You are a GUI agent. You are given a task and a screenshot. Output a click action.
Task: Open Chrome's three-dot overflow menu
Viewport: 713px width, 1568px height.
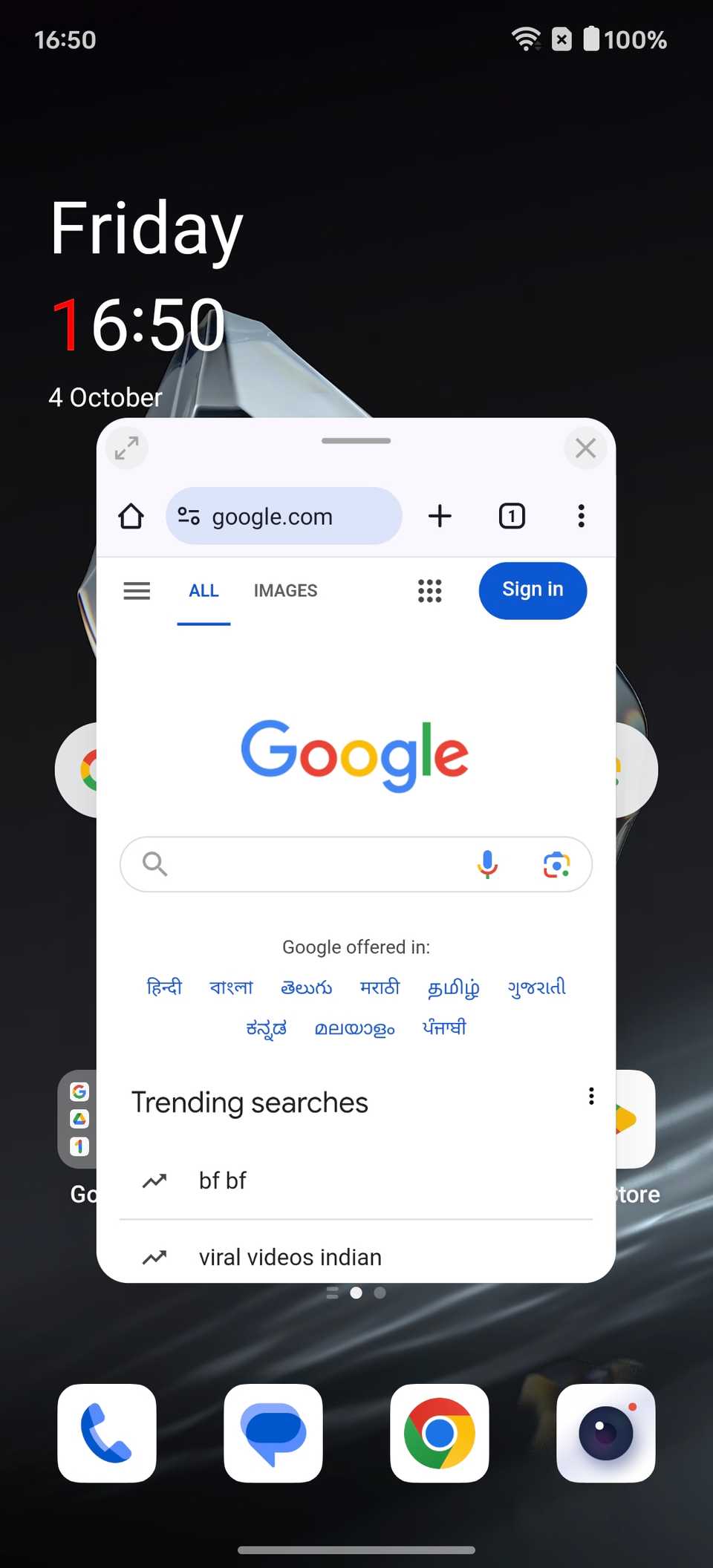pos(582,516)
